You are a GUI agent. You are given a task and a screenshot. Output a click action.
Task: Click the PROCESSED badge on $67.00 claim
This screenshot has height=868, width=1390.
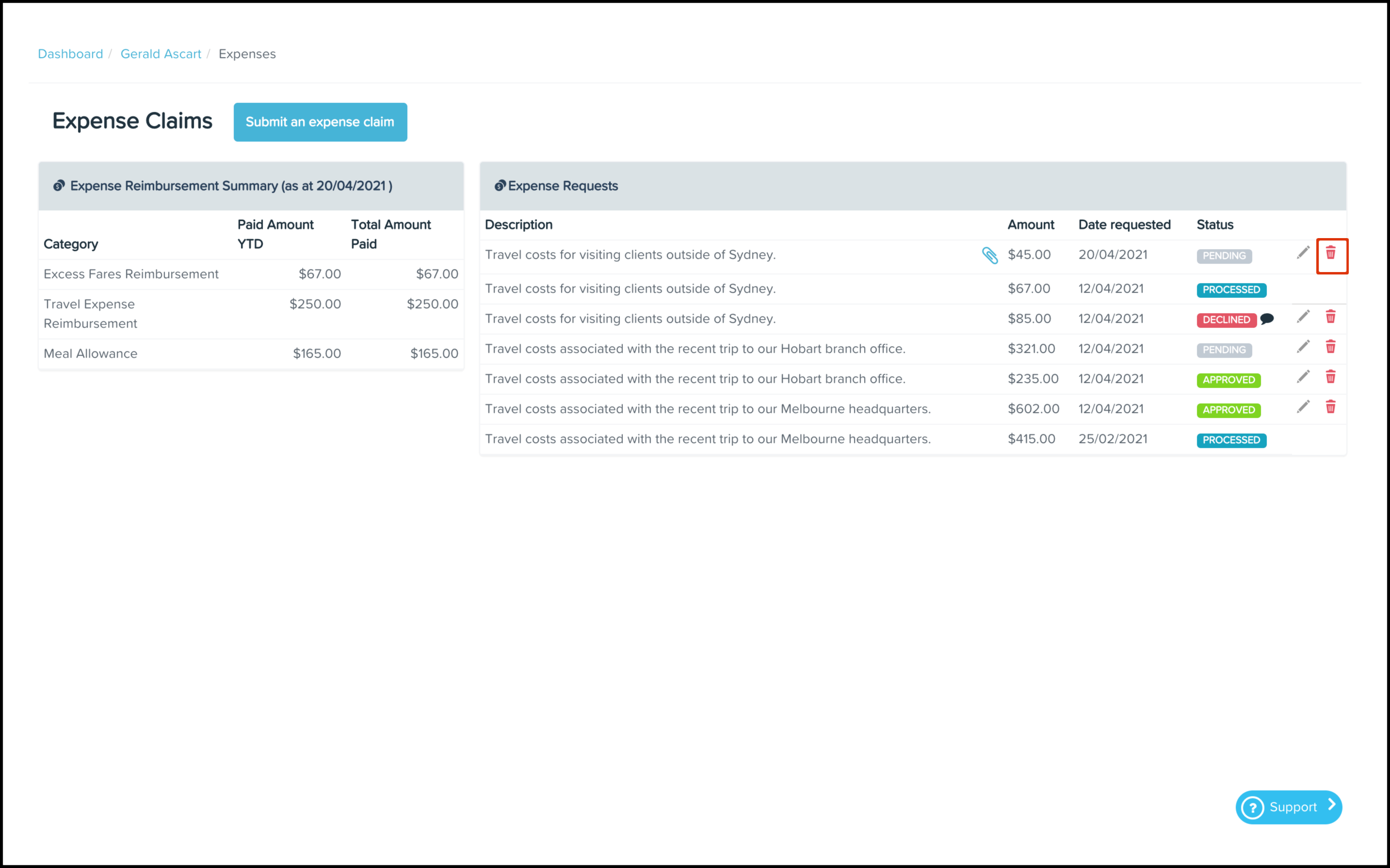(1231, 290)
